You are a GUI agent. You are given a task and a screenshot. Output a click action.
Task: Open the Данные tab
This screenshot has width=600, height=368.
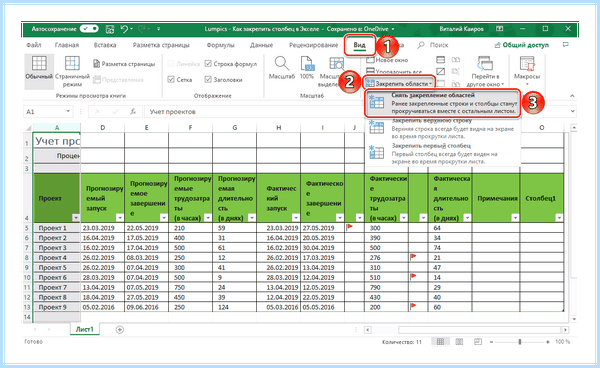(x=262, y=45)
